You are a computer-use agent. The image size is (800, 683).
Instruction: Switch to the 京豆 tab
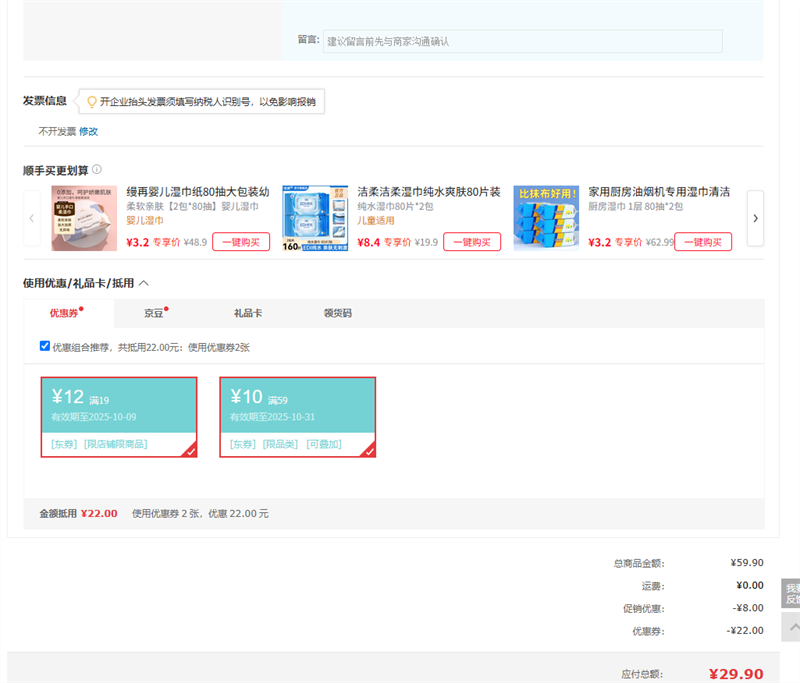[154, 313]
